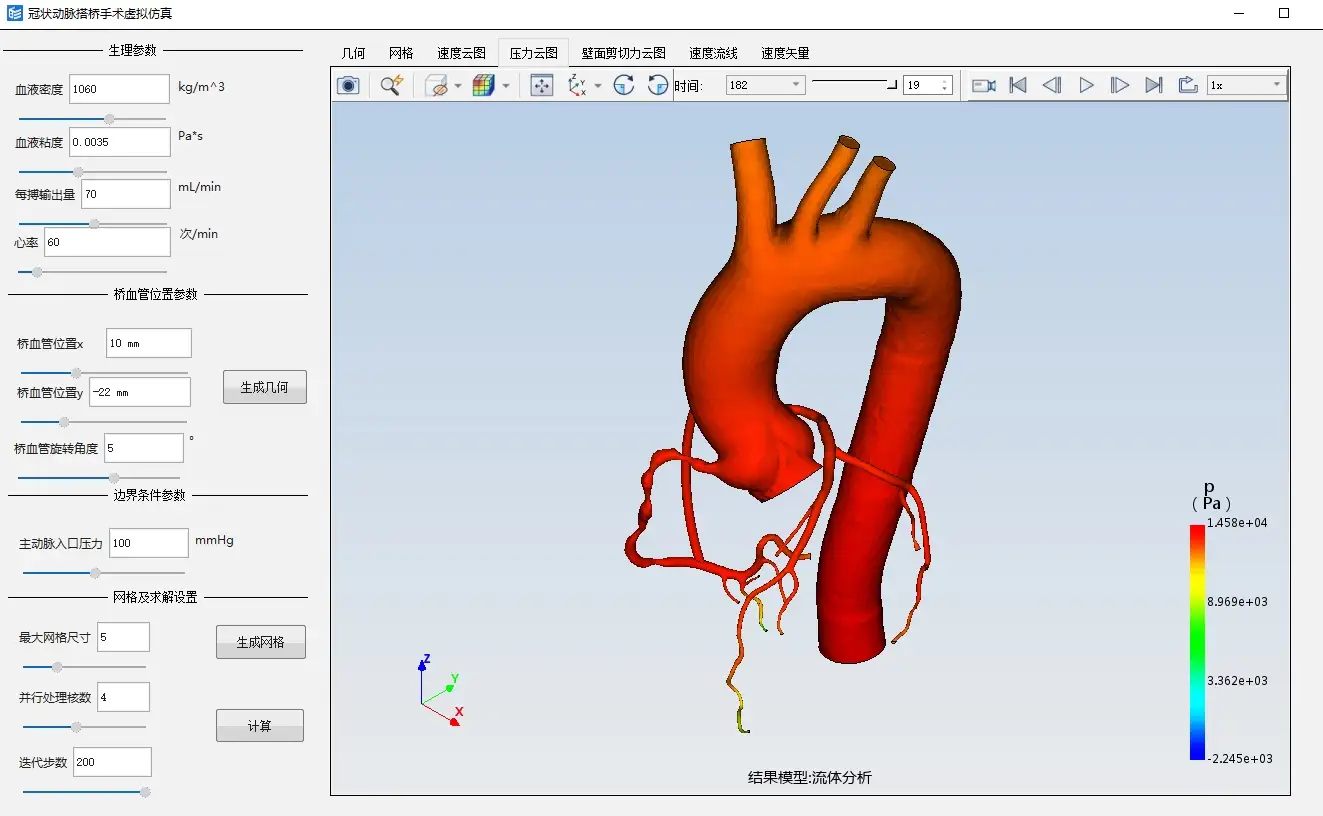Click the time slider in the toolbar
1323x816 pixels.
tap(854, 86)
